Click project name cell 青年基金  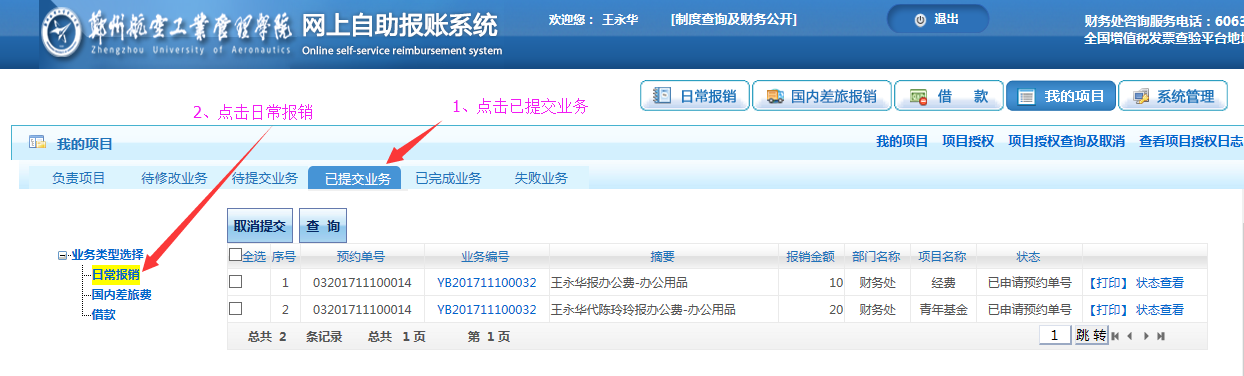point(944,310)
